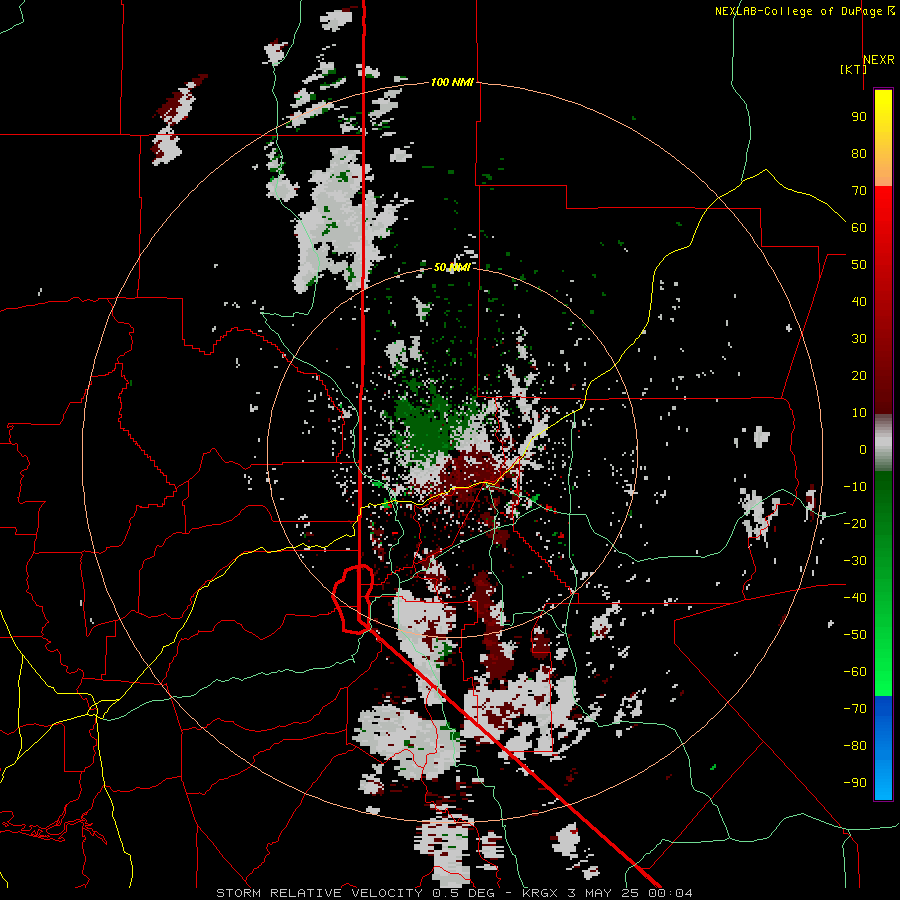
Task: Click the -30 value on velocity scale
Action: (855, 561)
